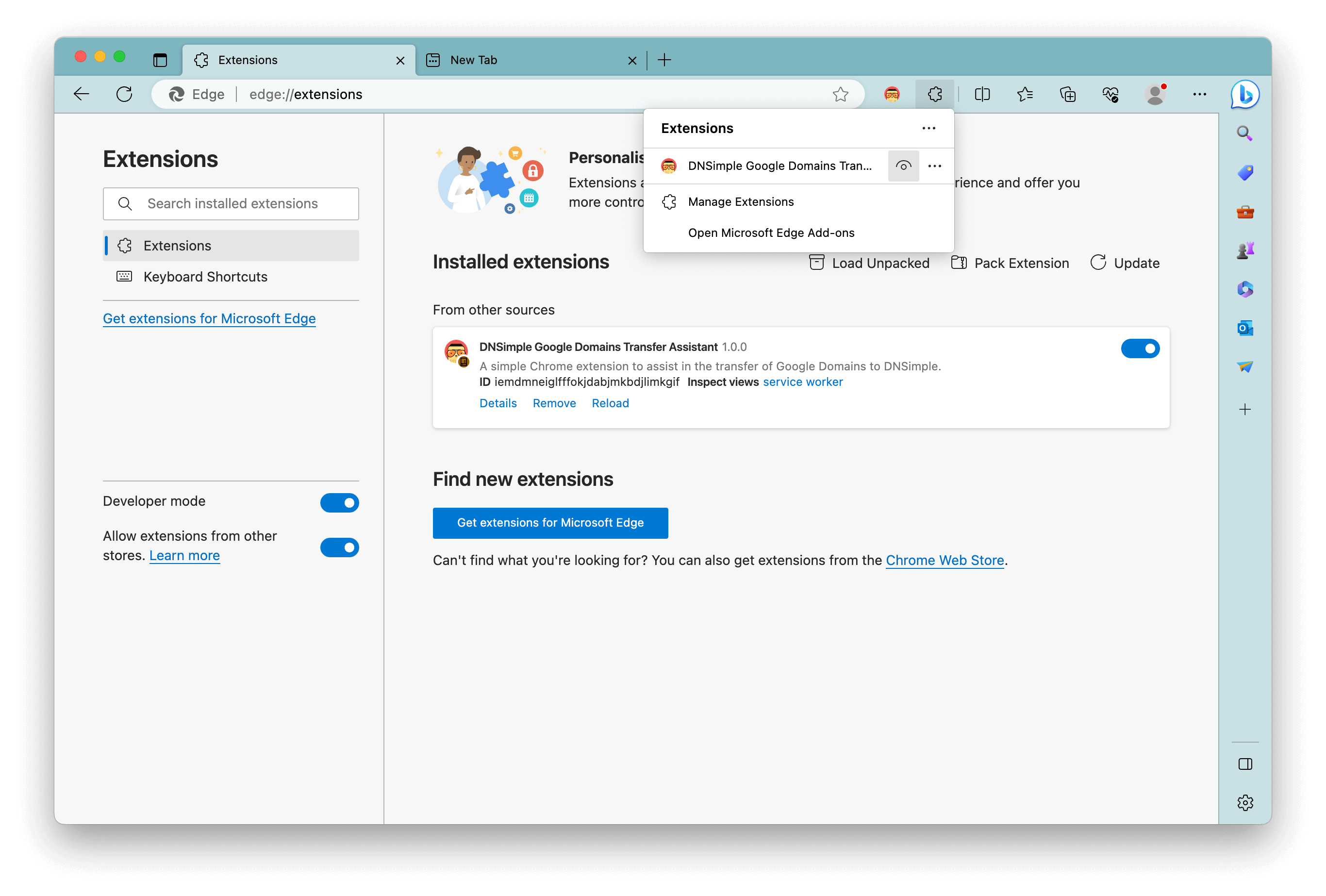Open the Bing Copilot sidebar button
This screenshot has width=1326, height=896.
click(x=1244, y=94)
